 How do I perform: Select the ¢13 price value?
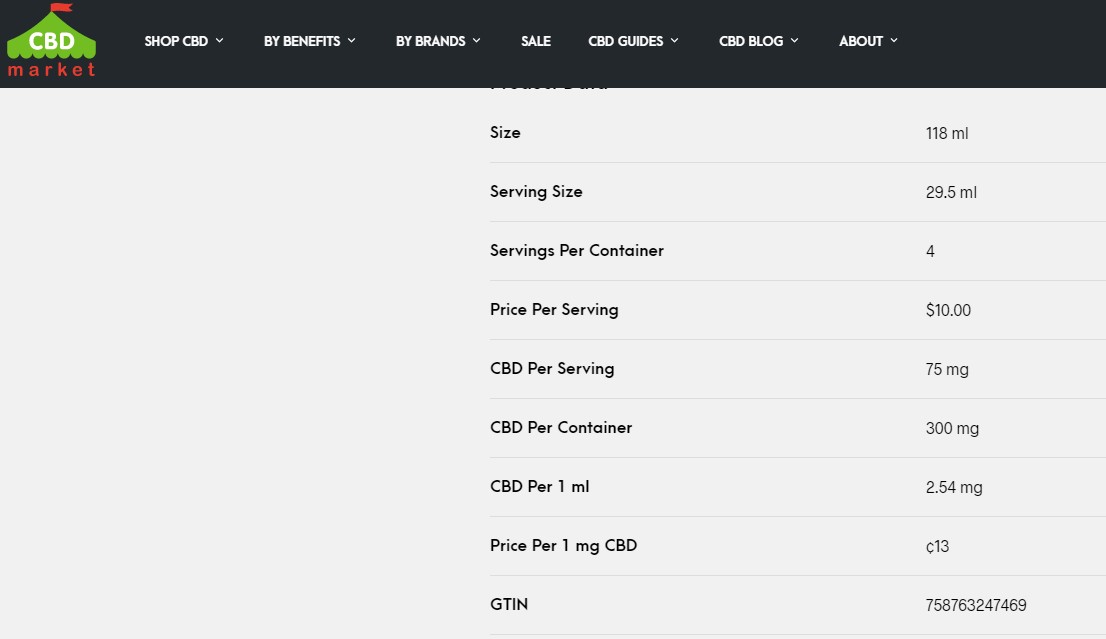pyautogui.click(x=937, y=547)
